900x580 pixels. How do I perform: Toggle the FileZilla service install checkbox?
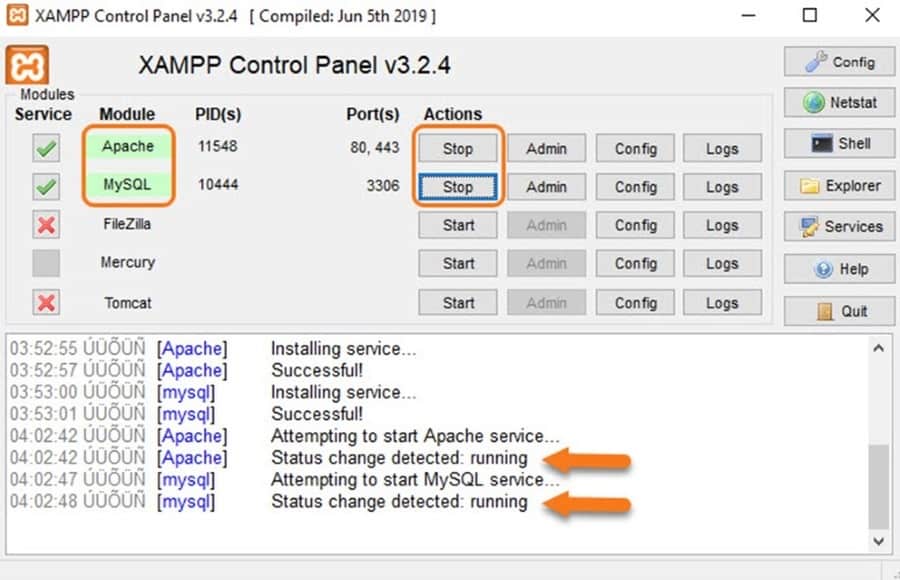[x=46, y=225]
